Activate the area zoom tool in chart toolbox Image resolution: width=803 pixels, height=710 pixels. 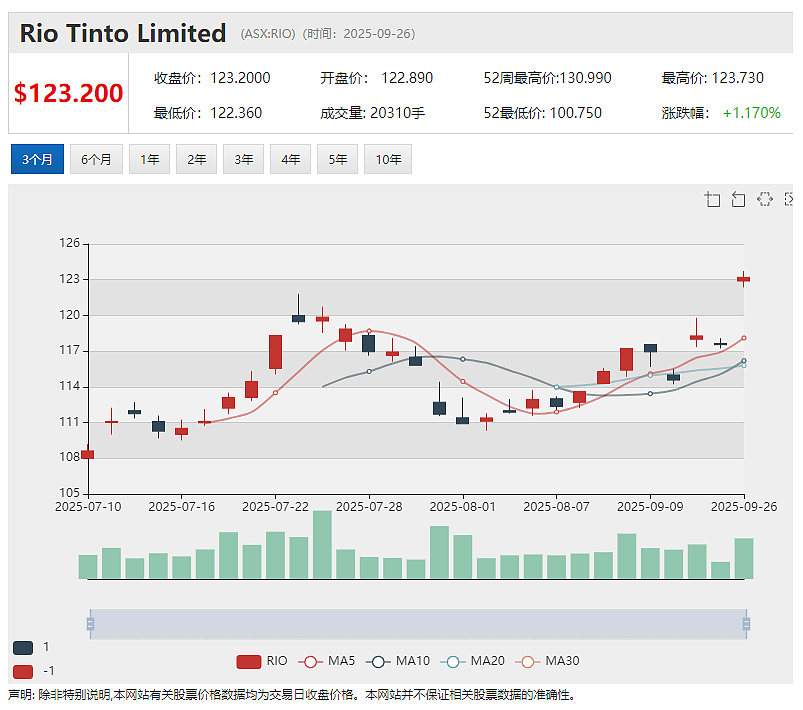coord(712,199)
